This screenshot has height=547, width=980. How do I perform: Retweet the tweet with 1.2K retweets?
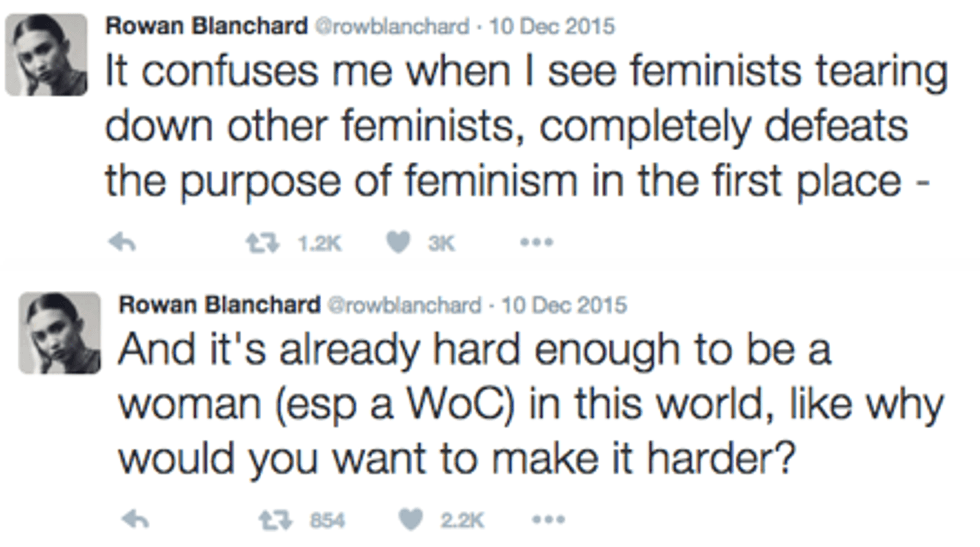pyautogui.click(x=261, y=242)
